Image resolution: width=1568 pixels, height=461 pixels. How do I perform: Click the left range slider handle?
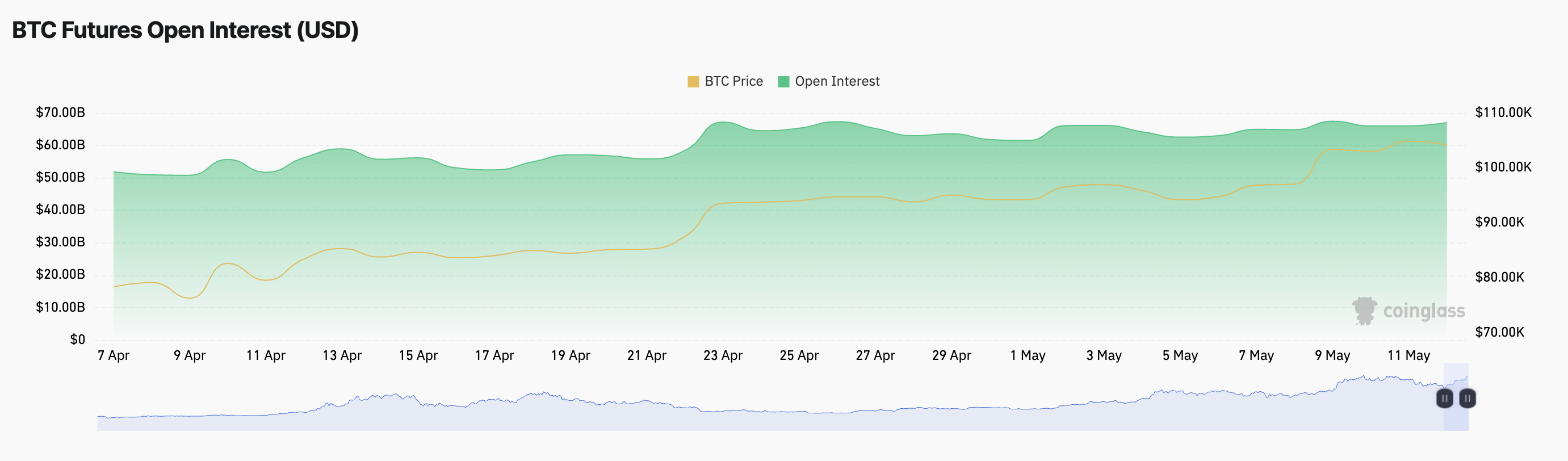(x=1444, y=399)
